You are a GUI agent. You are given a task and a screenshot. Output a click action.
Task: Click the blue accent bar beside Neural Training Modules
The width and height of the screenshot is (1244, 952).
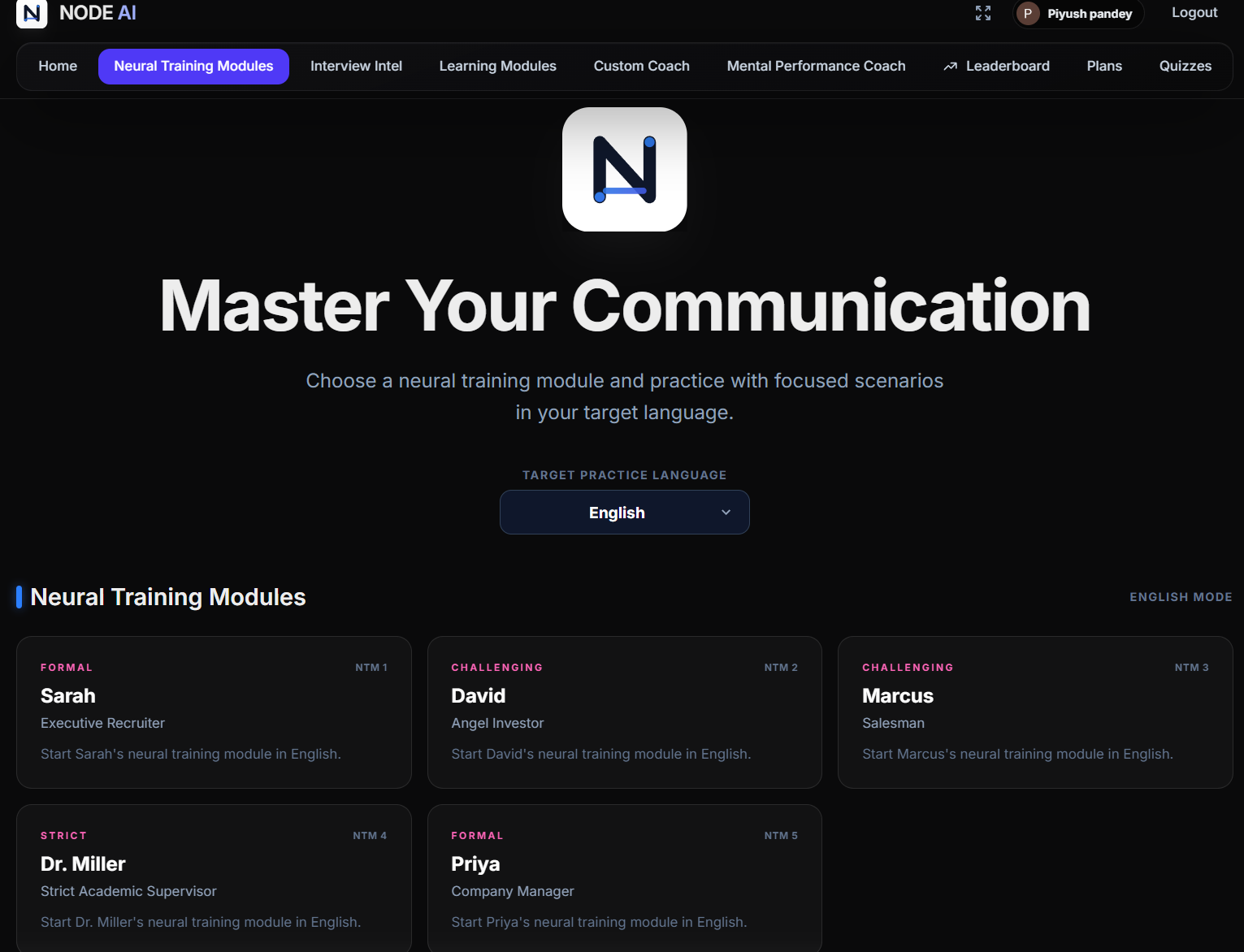(18, 596)
